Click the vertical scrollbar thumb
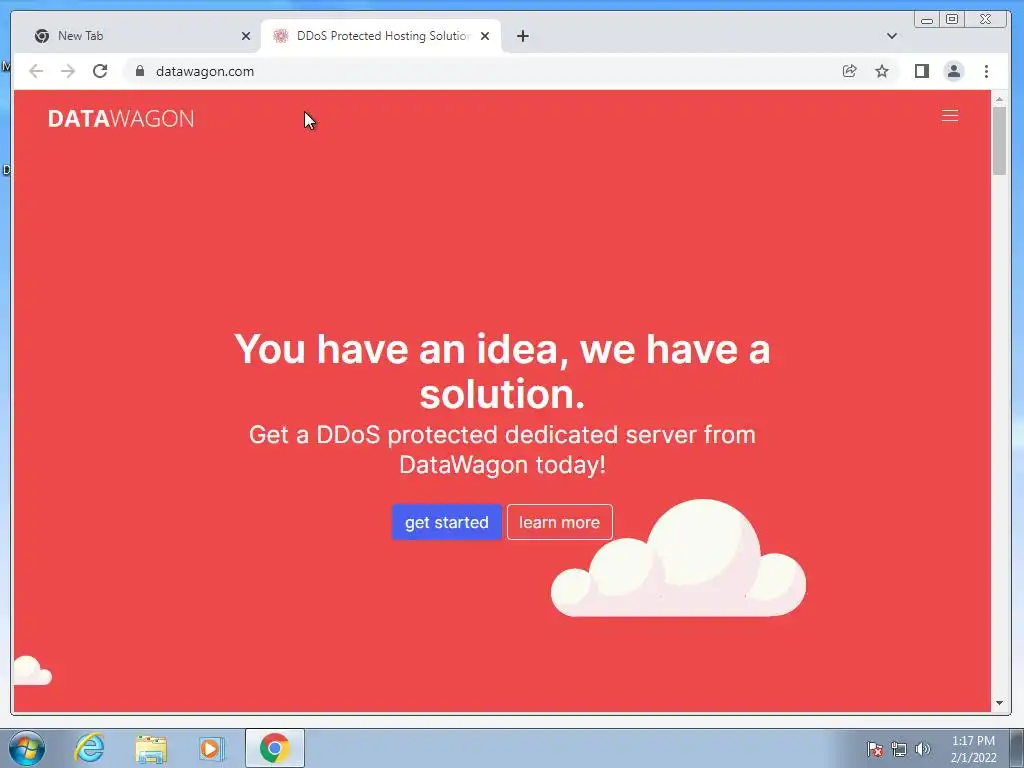1024x768 pixels. 999,140
